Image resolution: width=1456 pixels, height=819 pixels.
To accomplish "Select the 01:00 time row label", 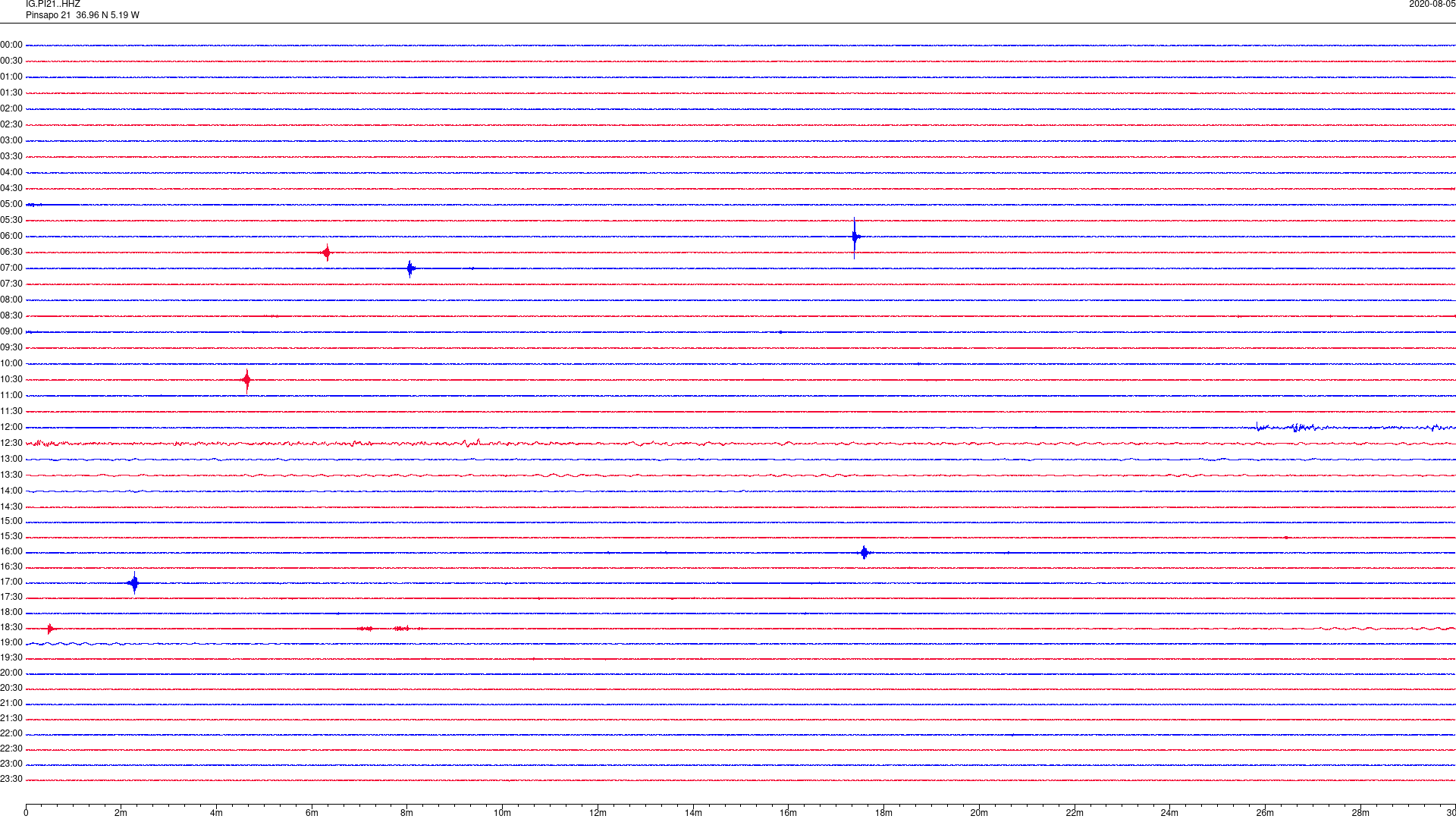I will (x=11, y=77).
